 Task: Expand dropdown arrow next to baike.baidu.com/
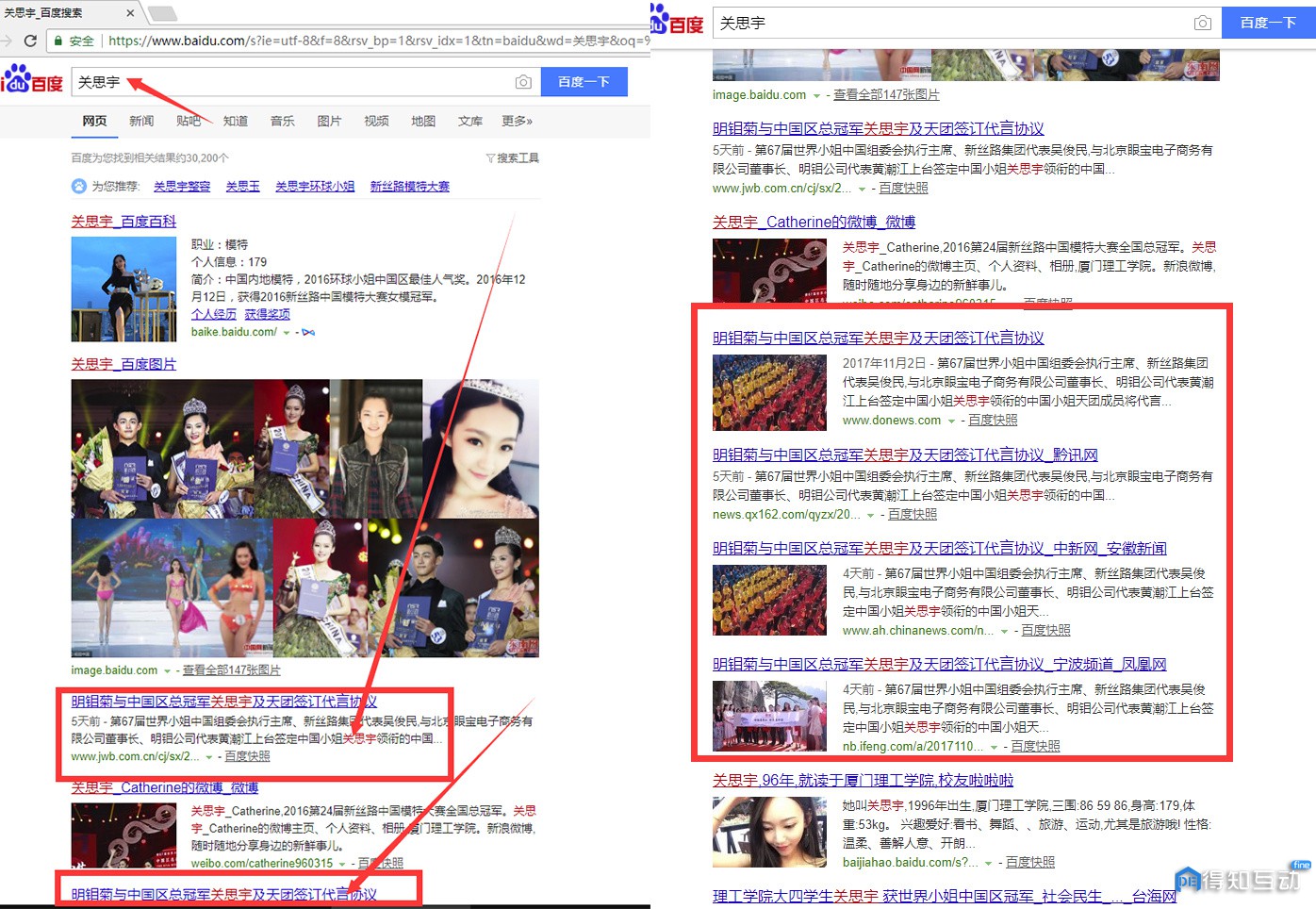coord(287,333)
